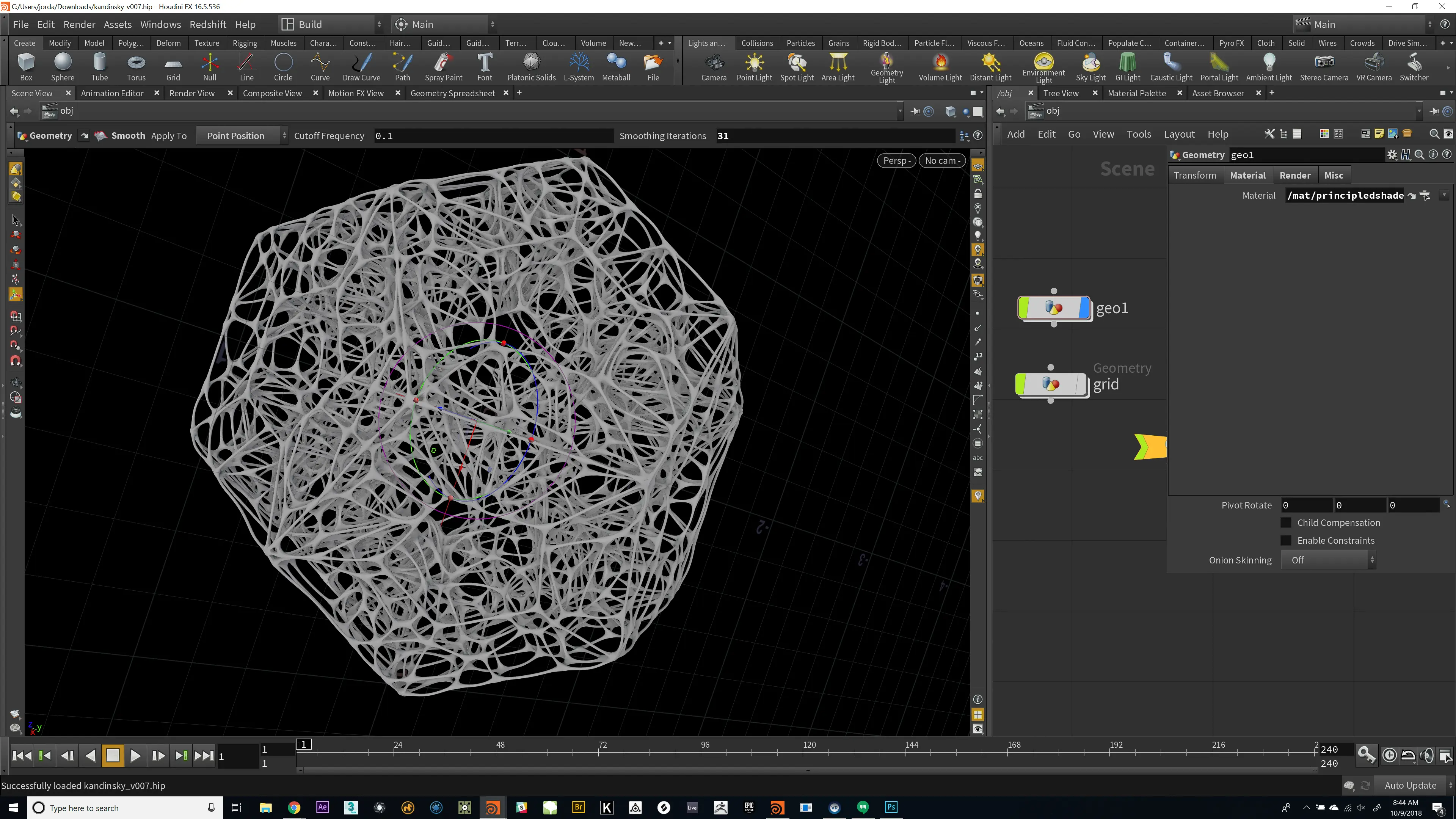Image resolution: width=1456 pixels, height=819 pixels.
Task: Add a Volume Light
Action: click(940, 67)
